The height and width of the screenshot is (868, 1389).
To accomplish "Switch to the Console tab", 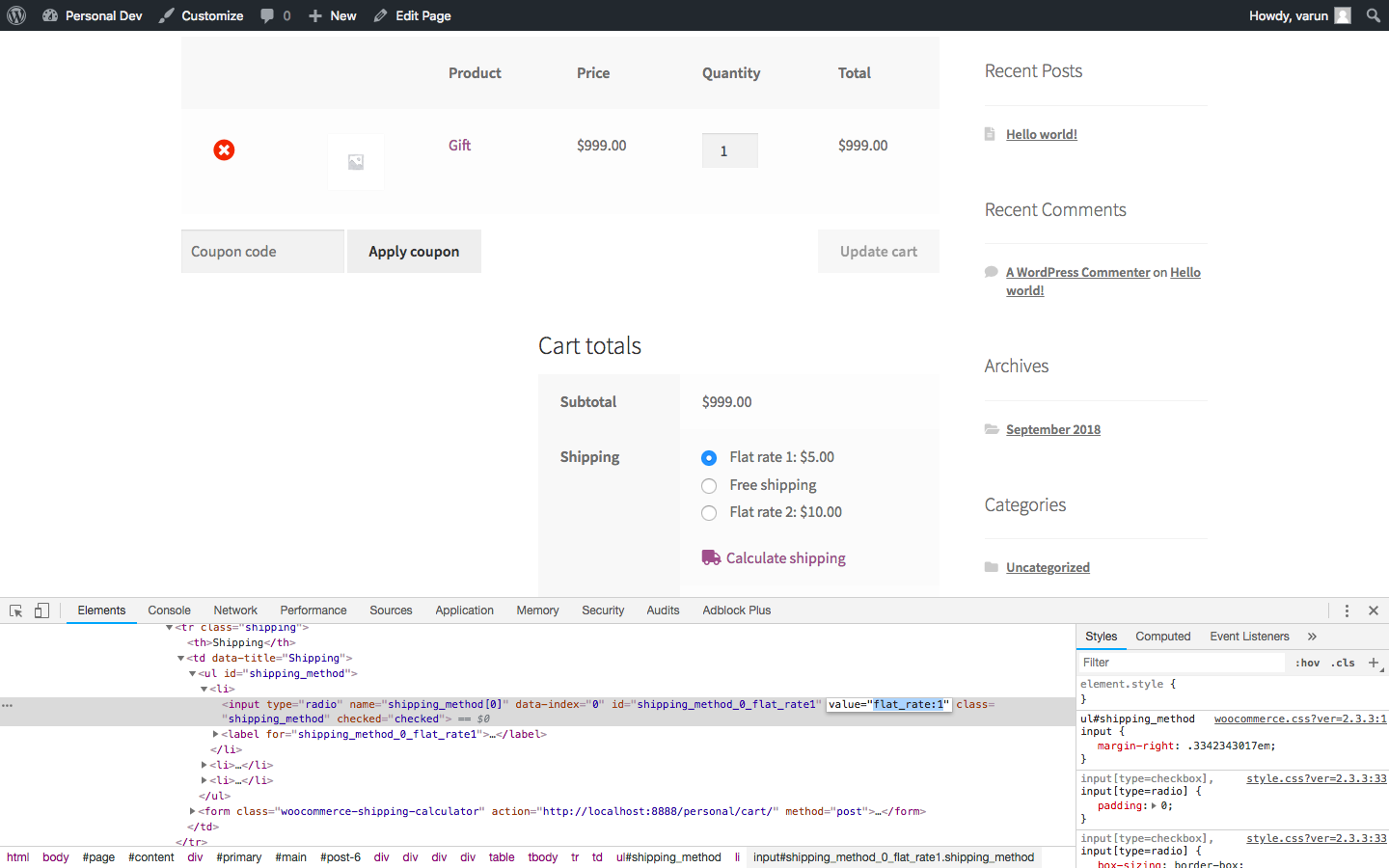I will click(x=169, y=610).
